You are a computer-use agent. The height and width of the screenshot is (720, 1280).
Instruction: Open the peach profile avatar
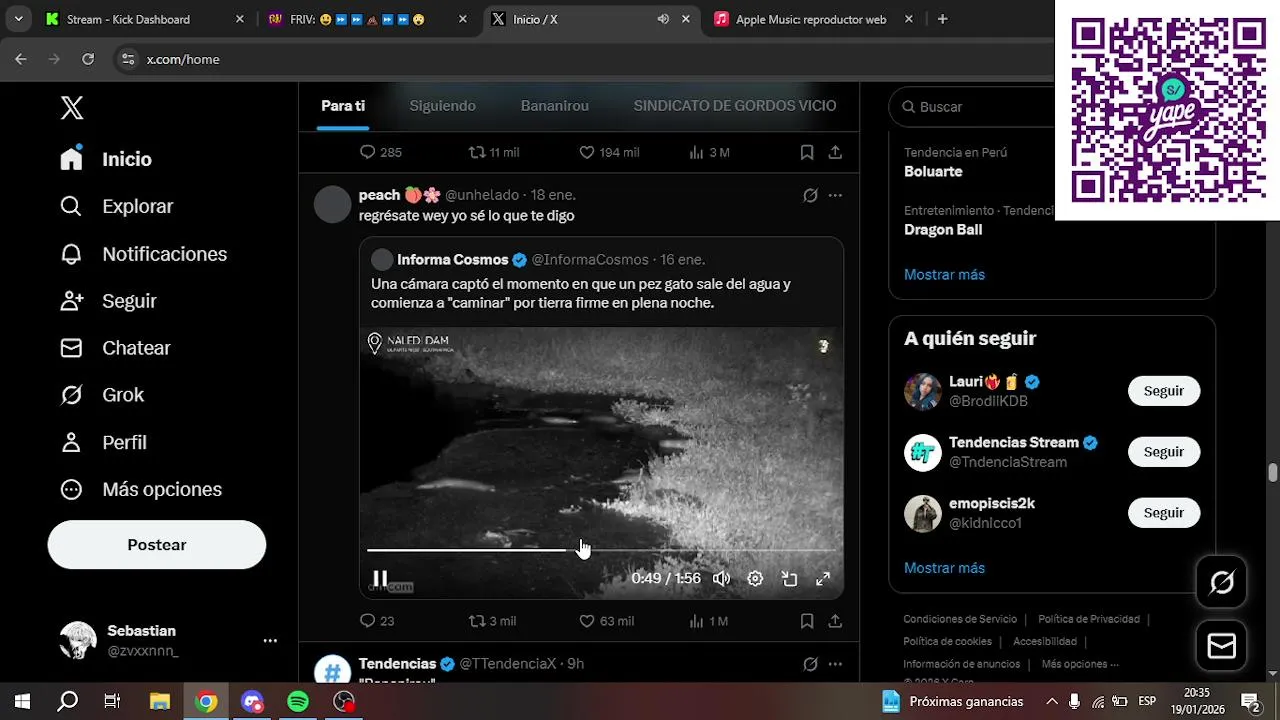[x=332, y=204]
